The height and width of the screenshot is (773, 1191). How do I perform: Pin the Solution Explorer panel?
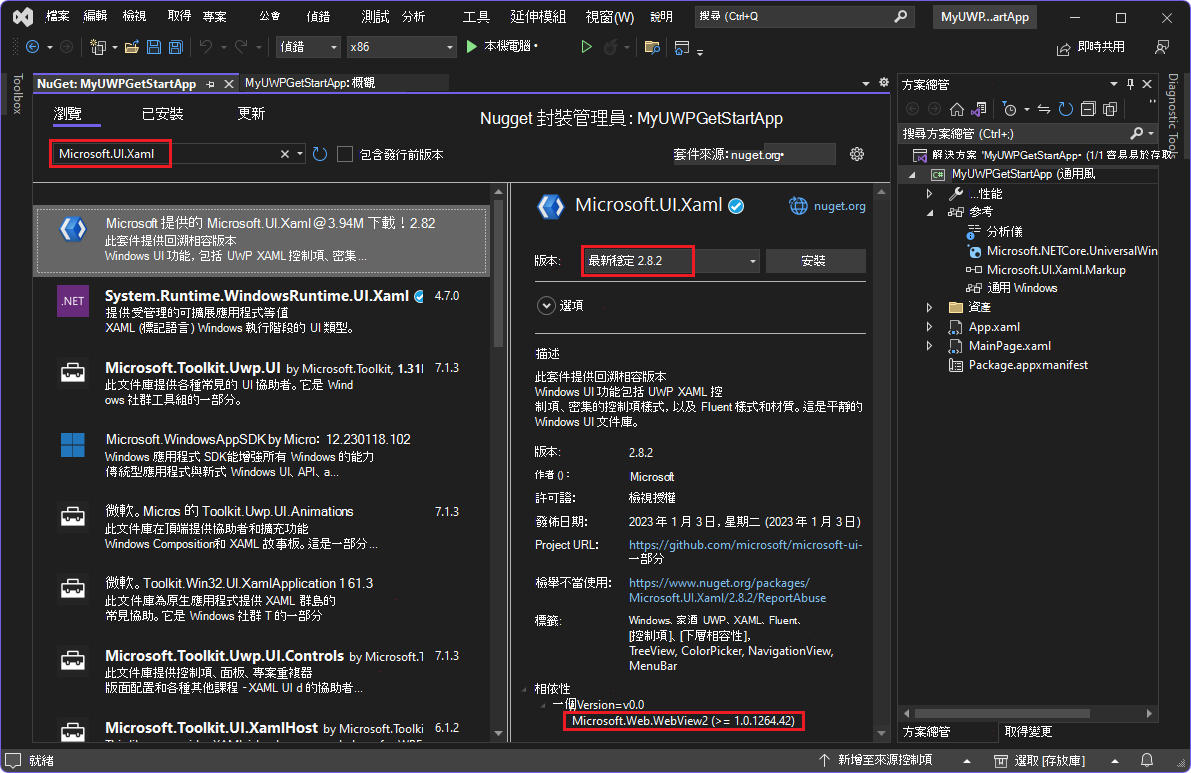pyautogui.click(x=1130, y=84)
